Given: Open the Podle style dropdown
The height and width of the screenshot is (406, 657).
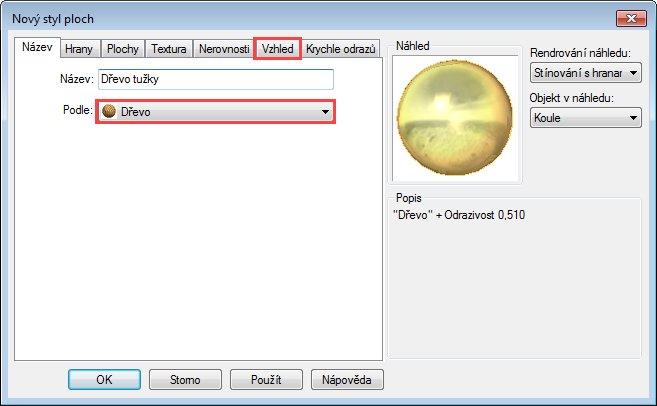Looking at the screenshot, I should [x=215, y=112].
